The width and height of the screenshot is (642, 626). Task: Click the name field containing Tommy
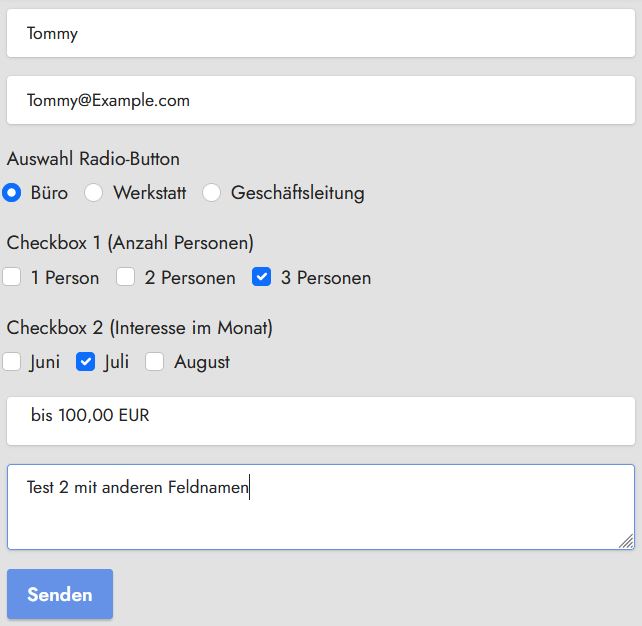[x=320, y=34]
